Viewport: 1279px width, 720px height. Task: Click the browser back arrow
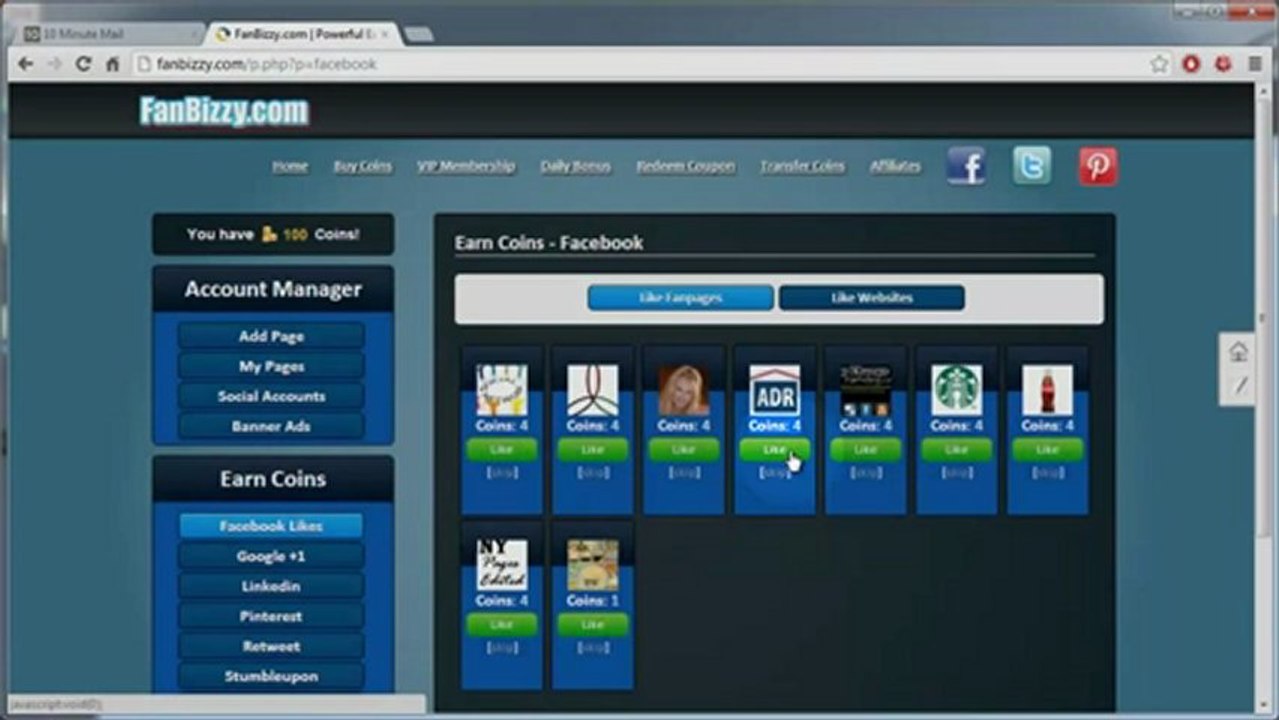26,64
